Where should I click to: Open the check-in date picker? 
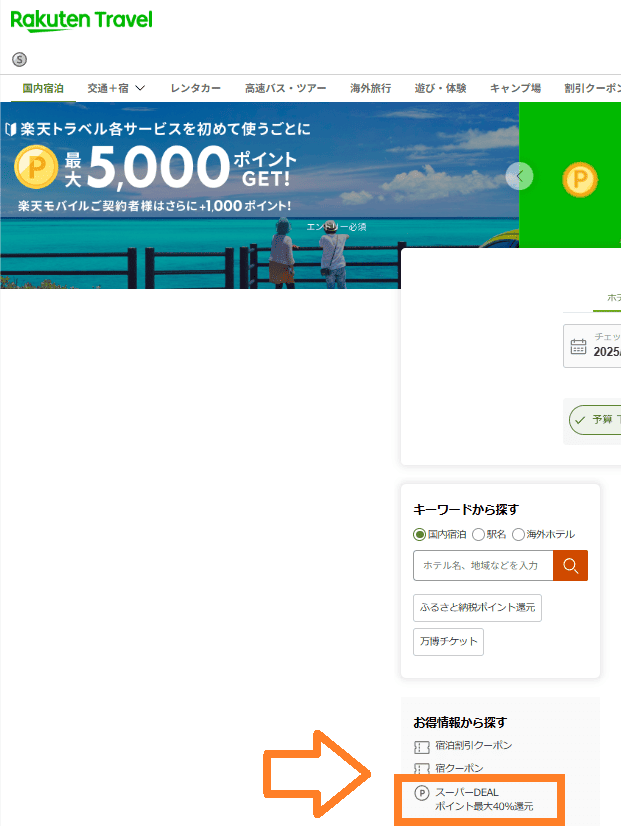pos(592,346)
